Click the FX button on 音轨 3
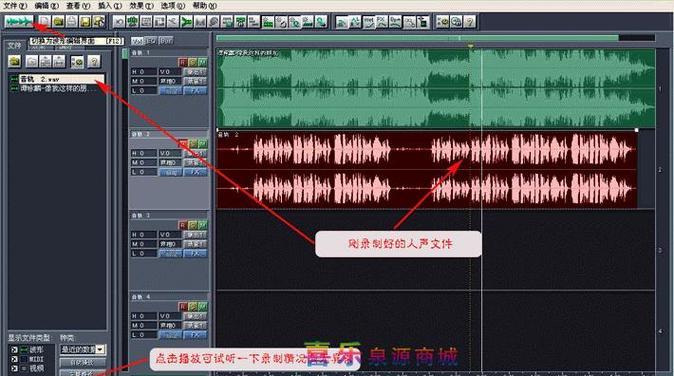Image resolution: width=674 pixels, height=376 pixels. tap(195, 254)
